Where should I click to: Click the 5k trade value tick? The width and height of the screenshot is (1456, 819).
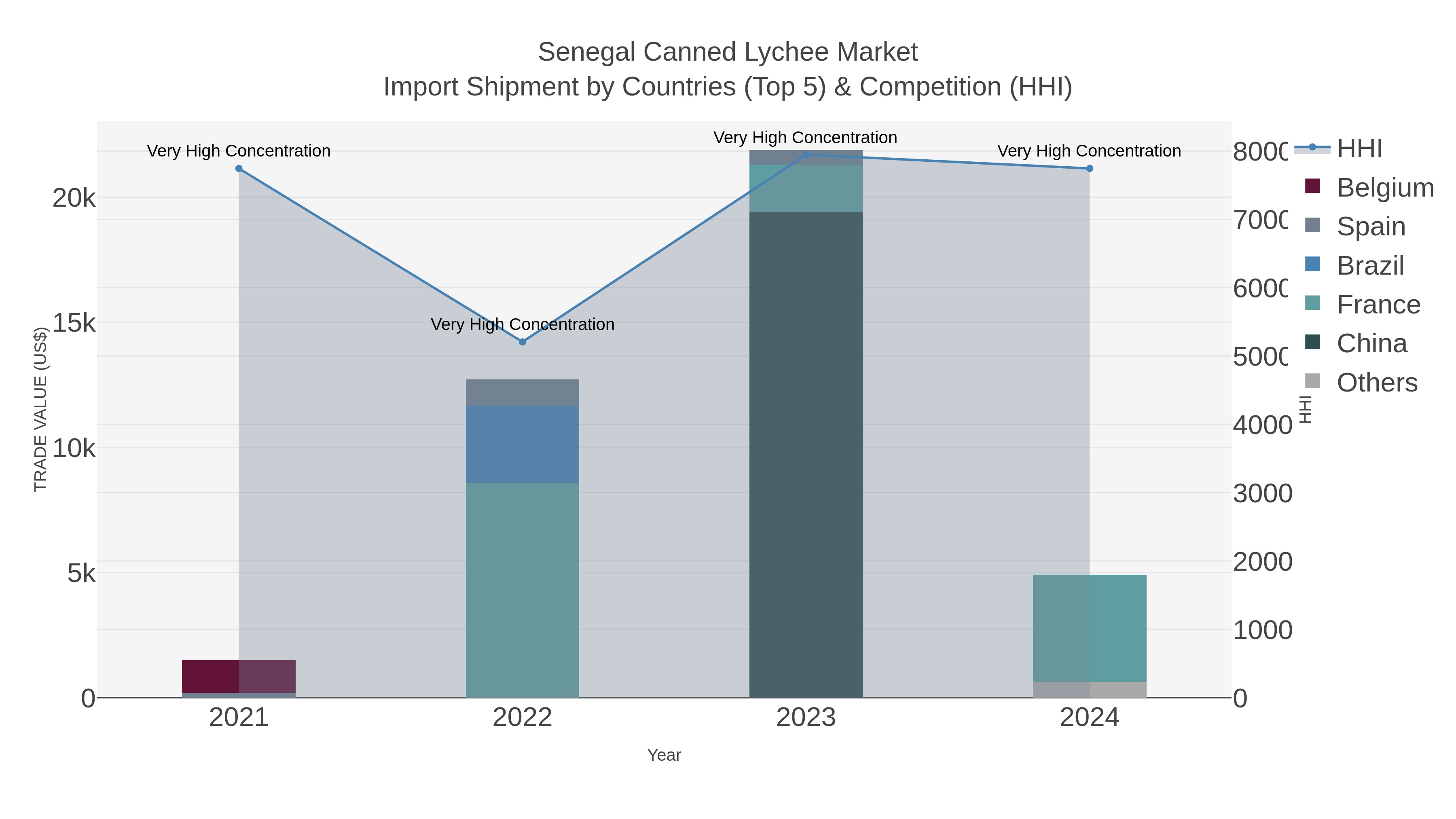[82, 574]
